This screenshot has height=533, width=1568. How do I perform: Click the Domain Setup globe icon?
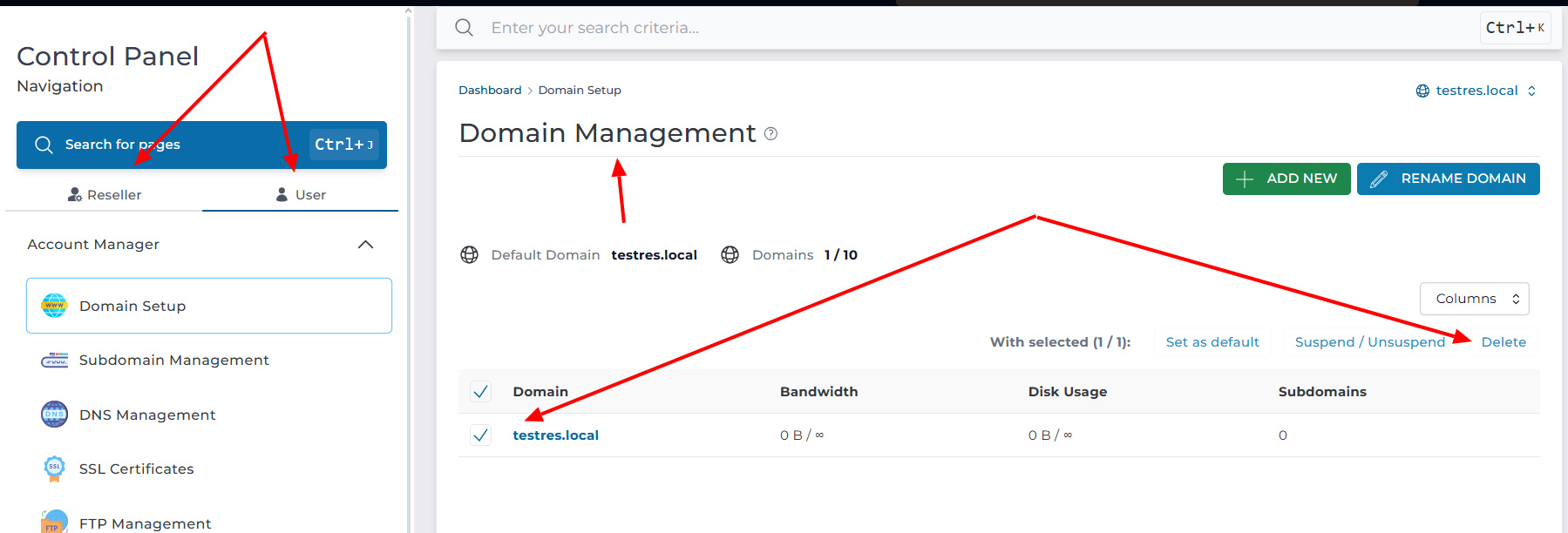click(54, 306)
